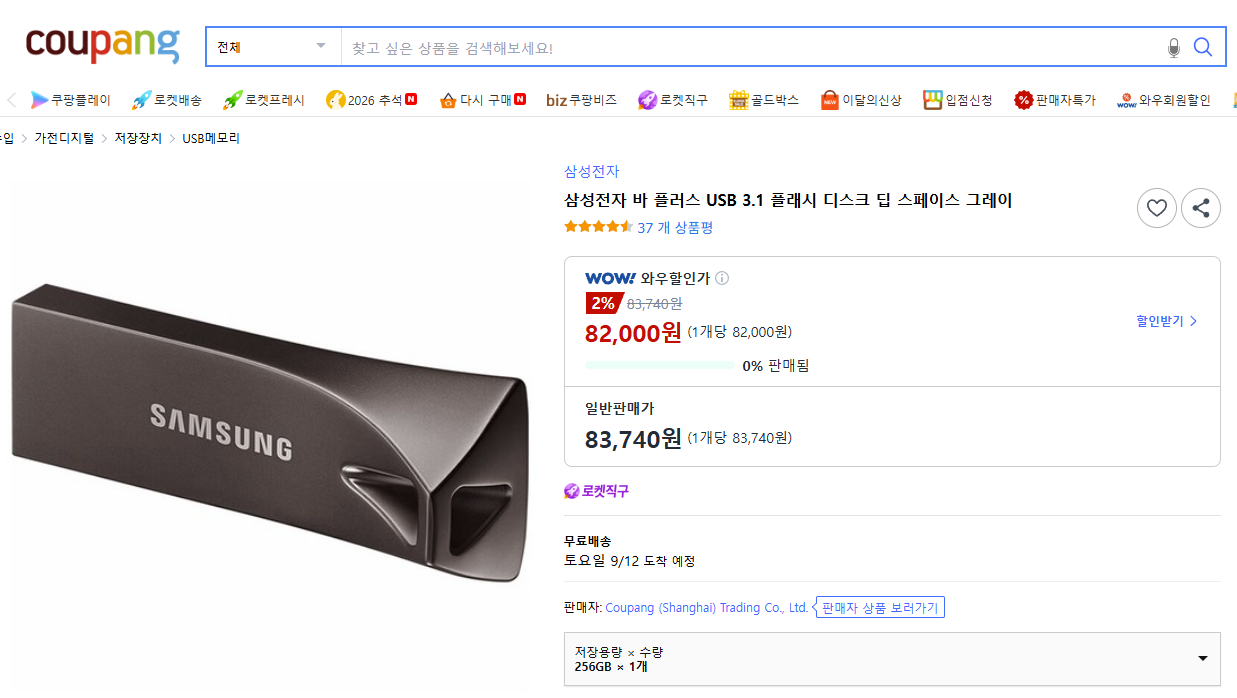Open 입점신청 shortcut
The width and height of the screenshot is (1237, 698).
click(x=958, y=100)
